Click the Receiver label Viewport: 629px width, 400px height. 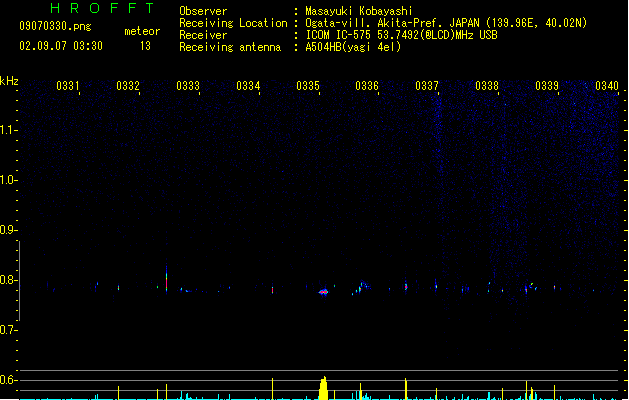(203, 35)
